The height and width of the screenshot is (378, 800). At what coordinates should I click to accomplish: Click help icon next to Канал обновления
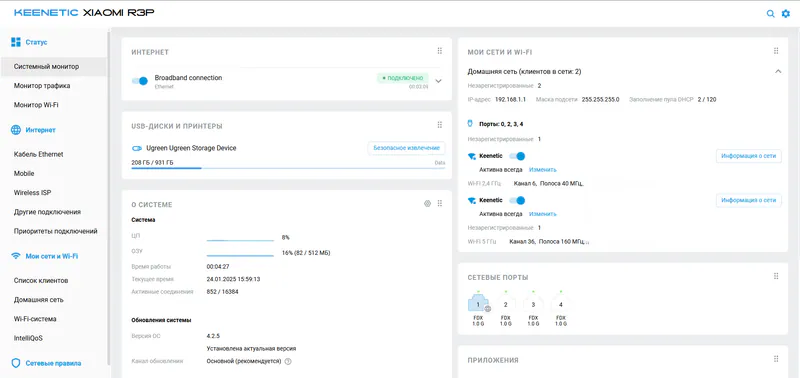coord(288,361)
